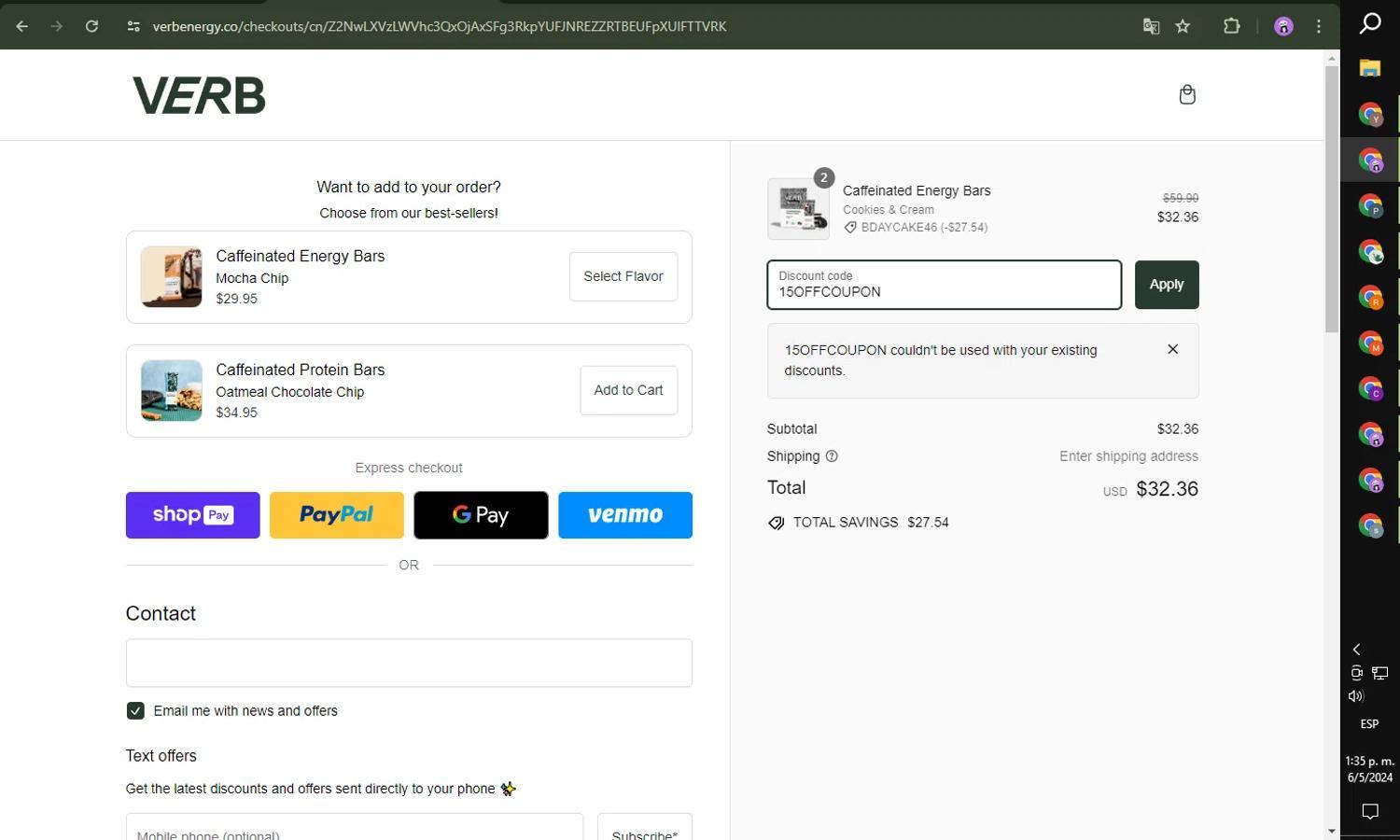
Task: Click the Subscribe button for text offers
Action: pos(645,827)
